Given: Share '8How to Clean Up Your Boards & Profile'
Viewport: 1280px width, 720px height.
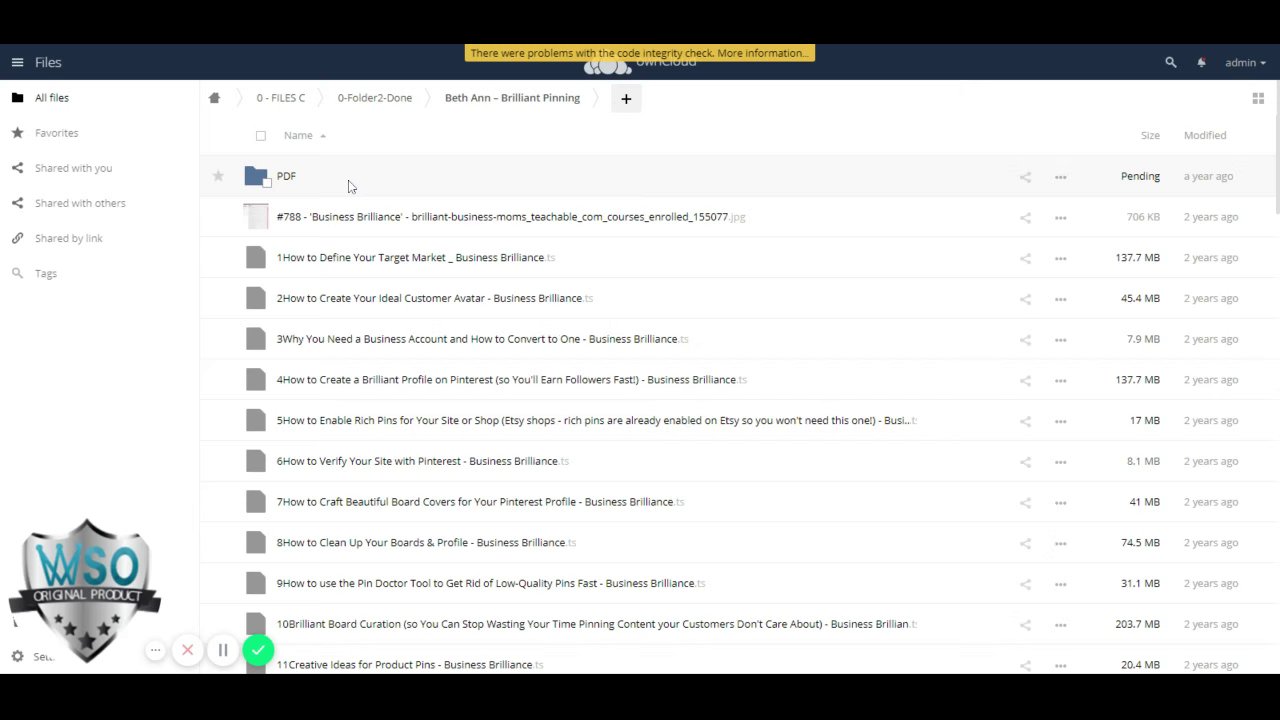Looking at the screenshot, I should (1025, 543).
